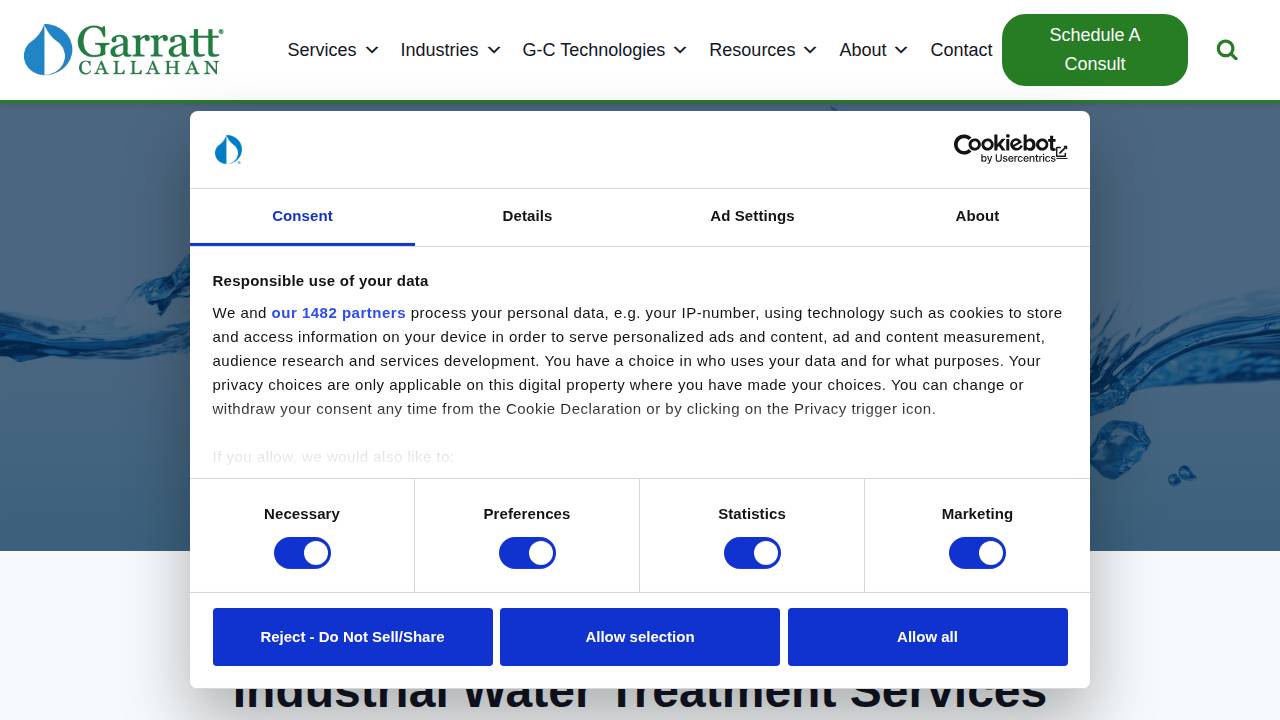This screenshot has height=720, width=1280.
Task: Open the Cookiebot by Usercentrics link
Action: [x=1003, y=148]
